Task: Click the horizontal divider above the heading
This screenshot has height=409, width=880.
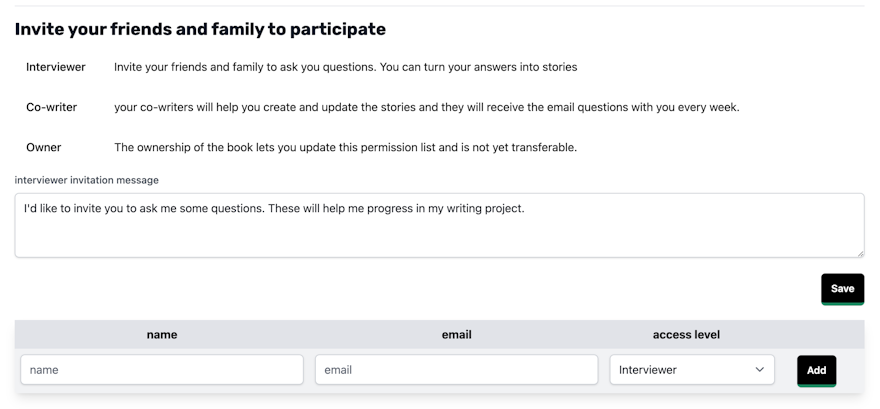Action: click(439, 6)
